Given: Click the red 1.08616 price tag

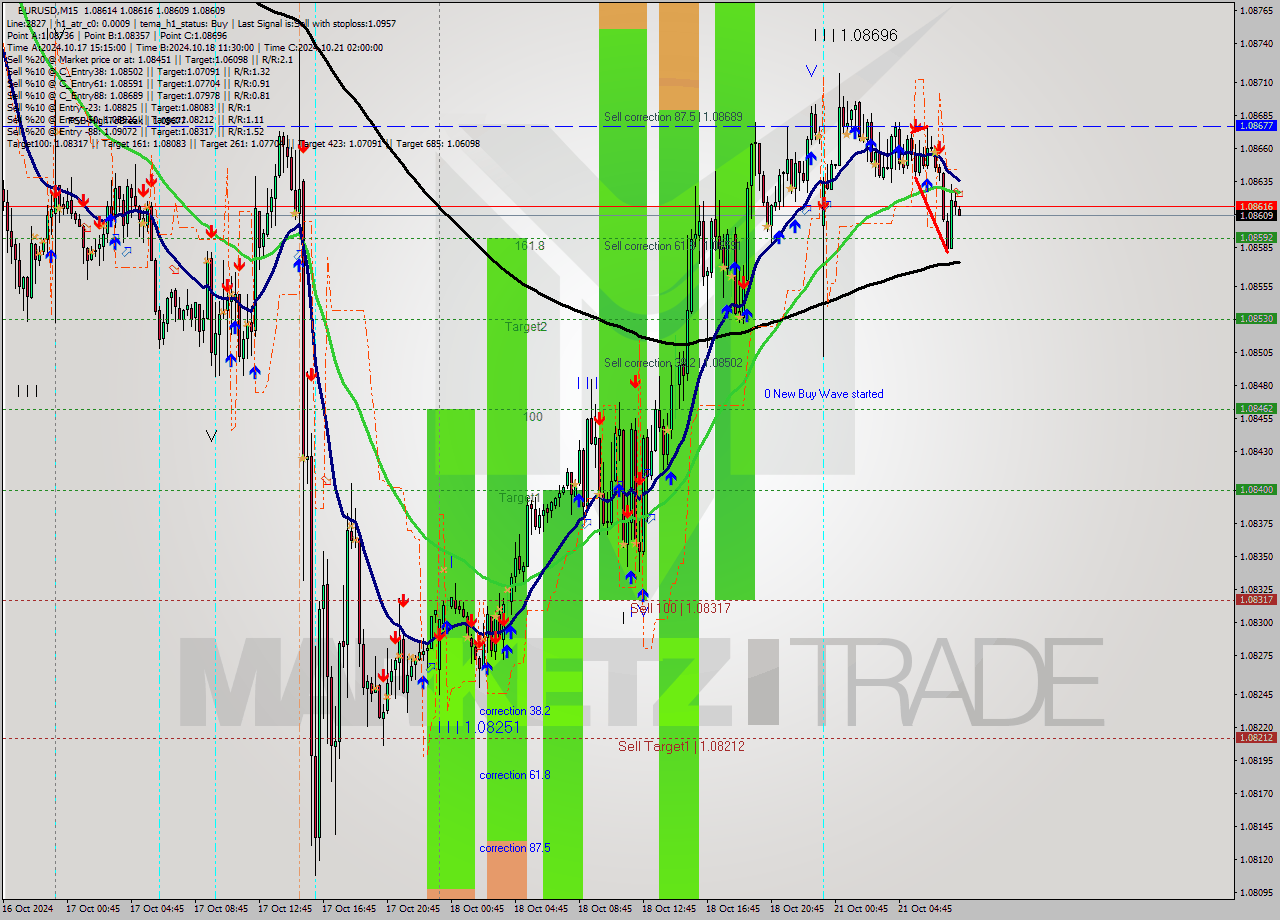Looking at the screenshot, I should point(1256,206).
